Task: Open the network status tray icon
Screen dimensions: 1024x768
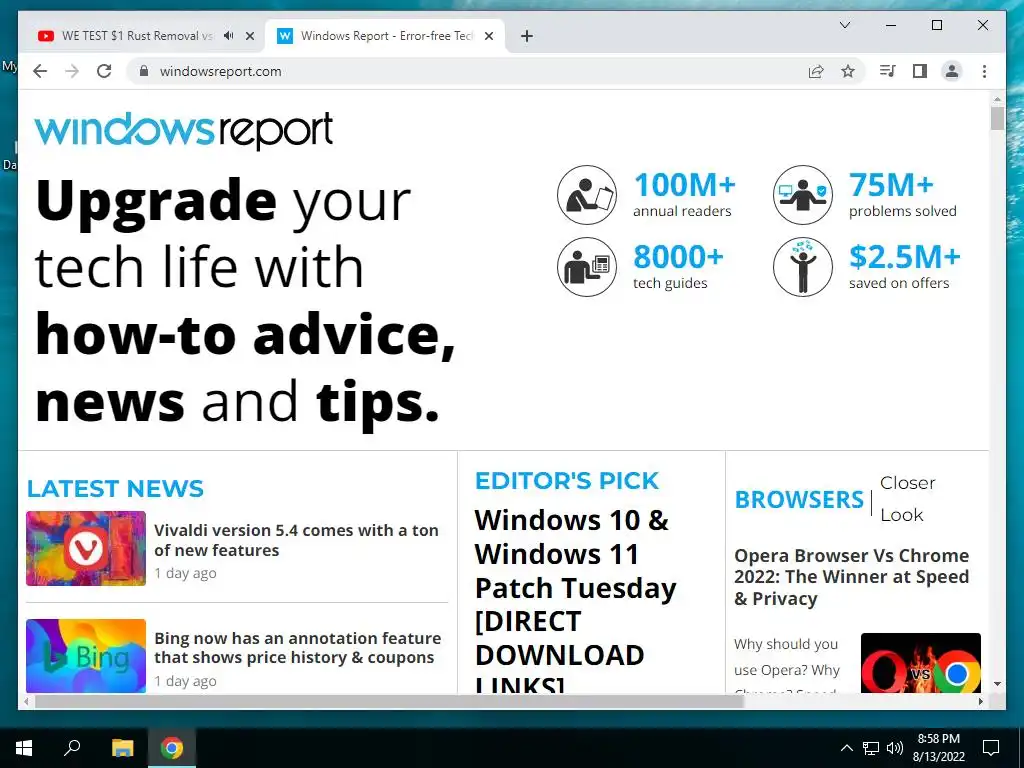Action: (x=871, y=748)
